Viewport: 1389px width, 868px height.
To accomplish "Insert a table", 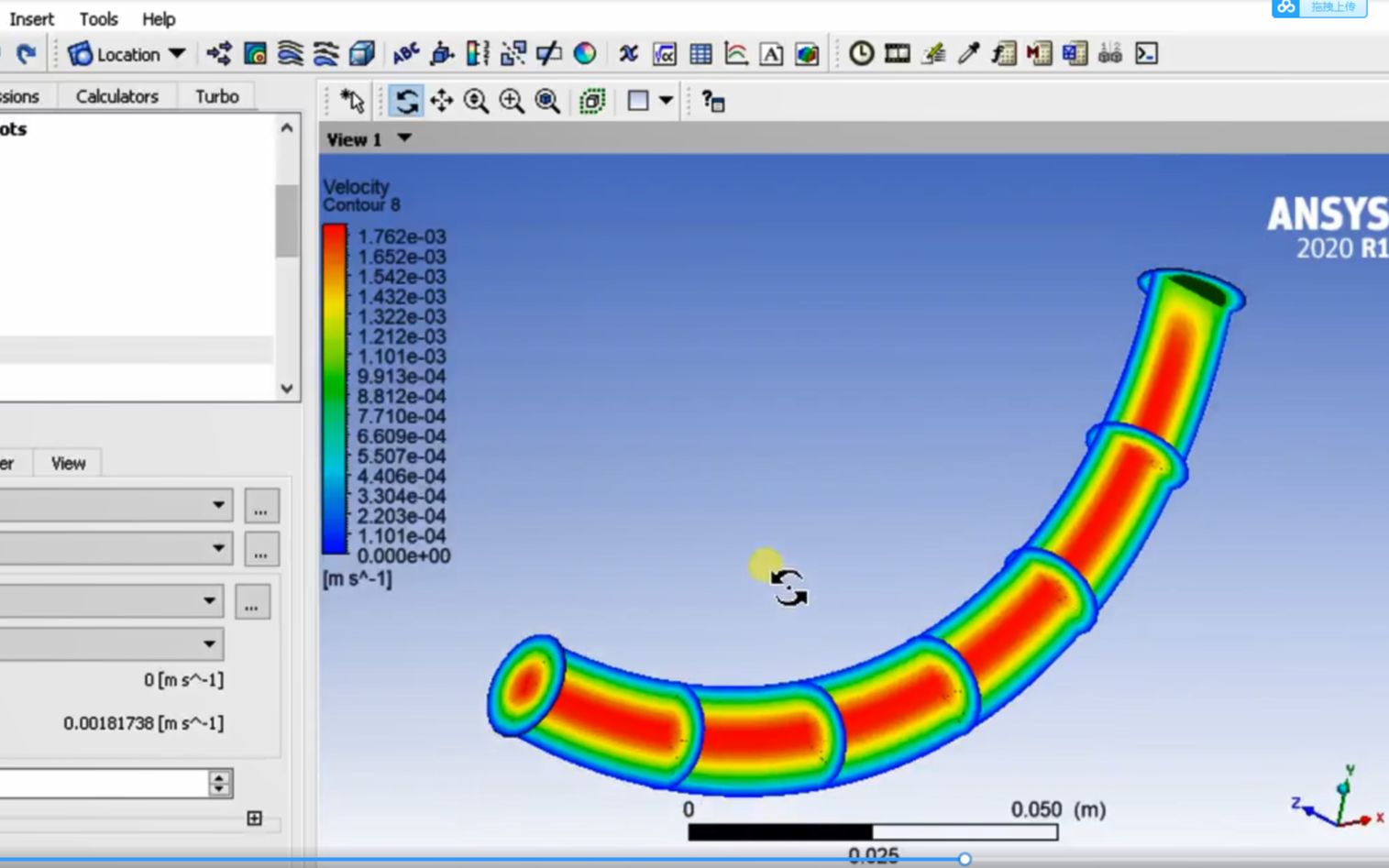I will (x=700, y=54).
